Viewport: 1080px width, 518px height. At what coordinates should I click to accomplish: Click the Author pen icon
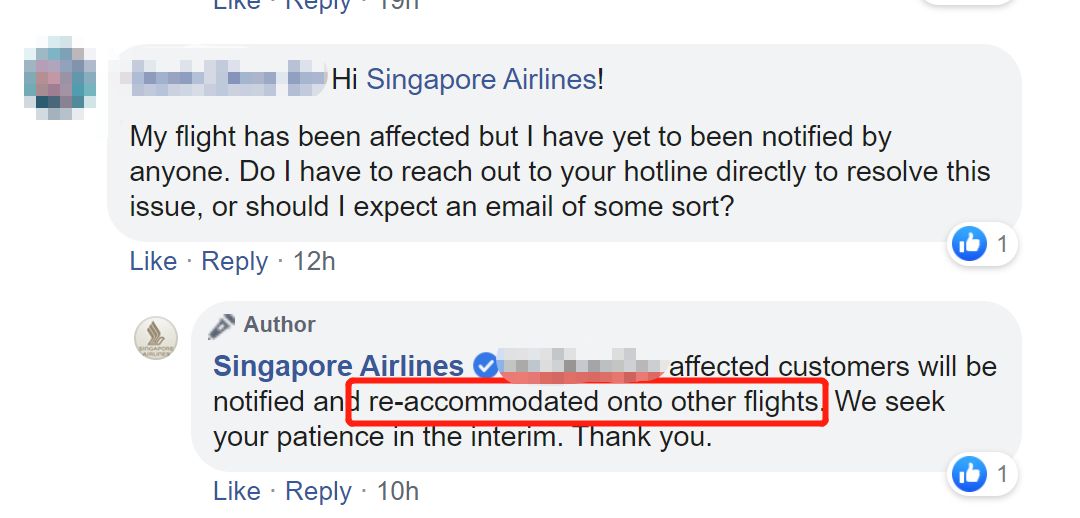click(228, 325)
